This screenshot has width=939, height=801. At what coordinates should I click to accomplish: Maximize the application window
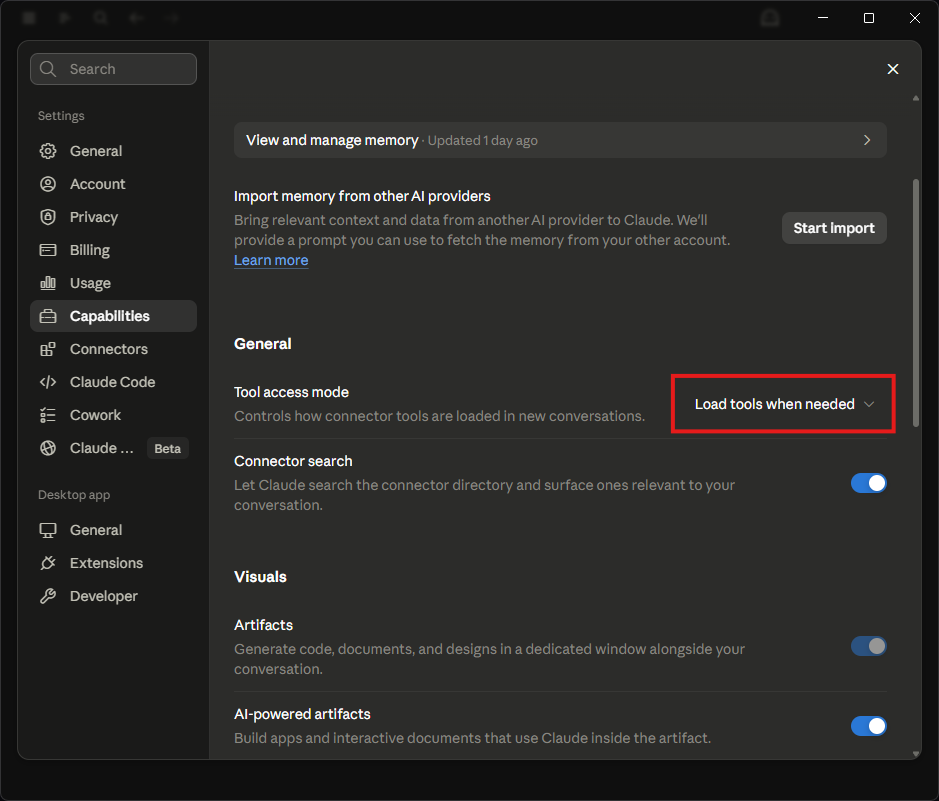coord(869,18)
